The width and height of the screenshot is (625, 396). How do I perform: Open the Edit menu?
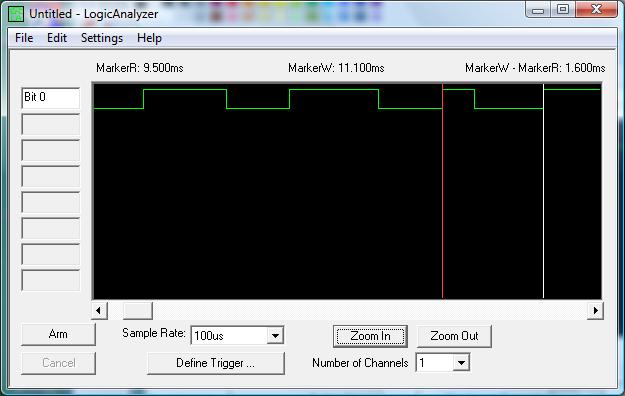coord(57,38)
